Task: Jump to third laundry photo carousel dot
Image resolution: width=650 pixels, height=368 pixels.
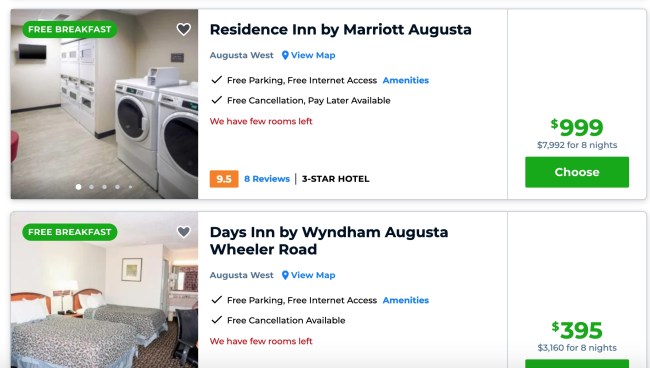Action: click(104, 187)
